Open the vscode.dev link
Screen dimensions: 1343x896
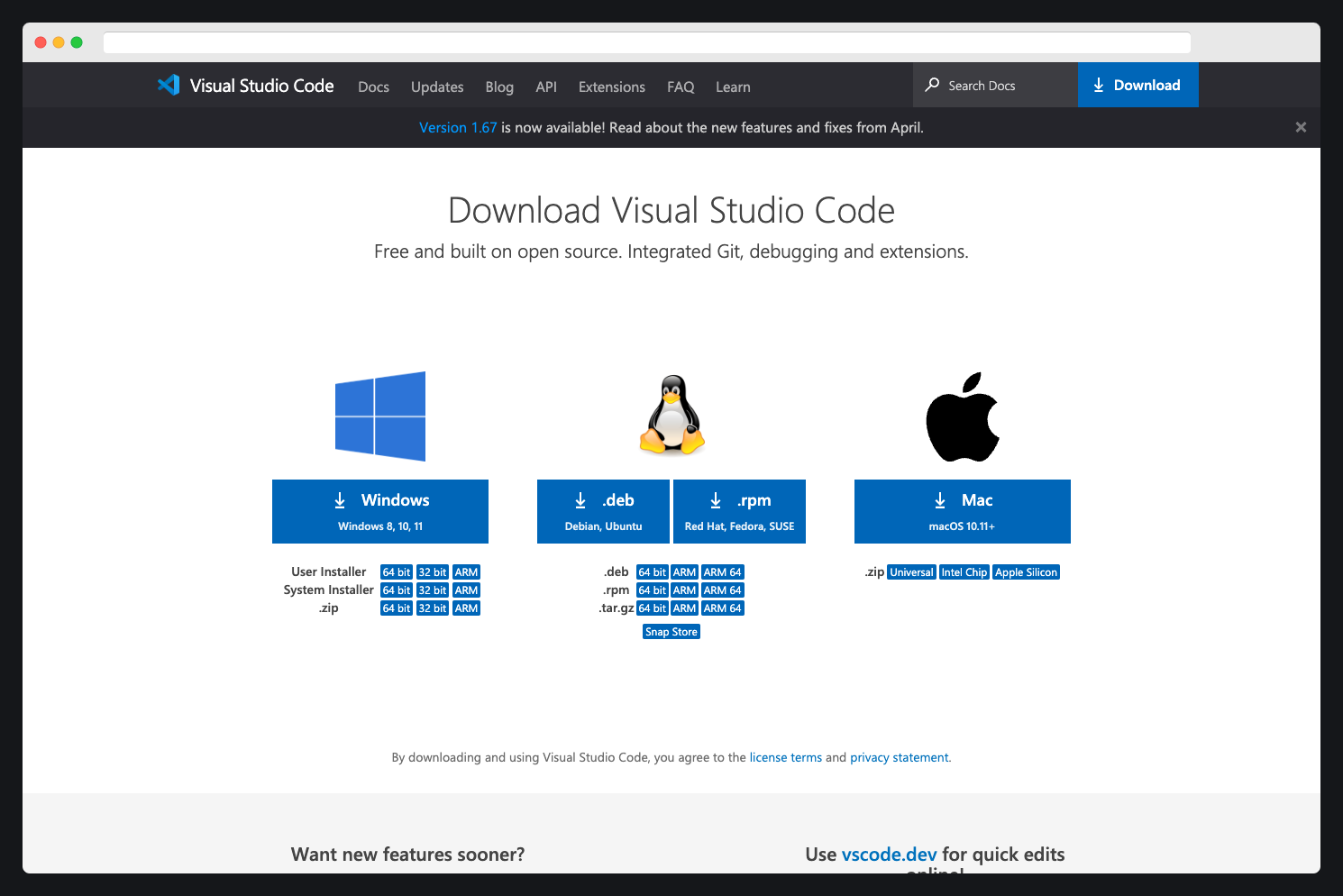(x=889, y=854)
